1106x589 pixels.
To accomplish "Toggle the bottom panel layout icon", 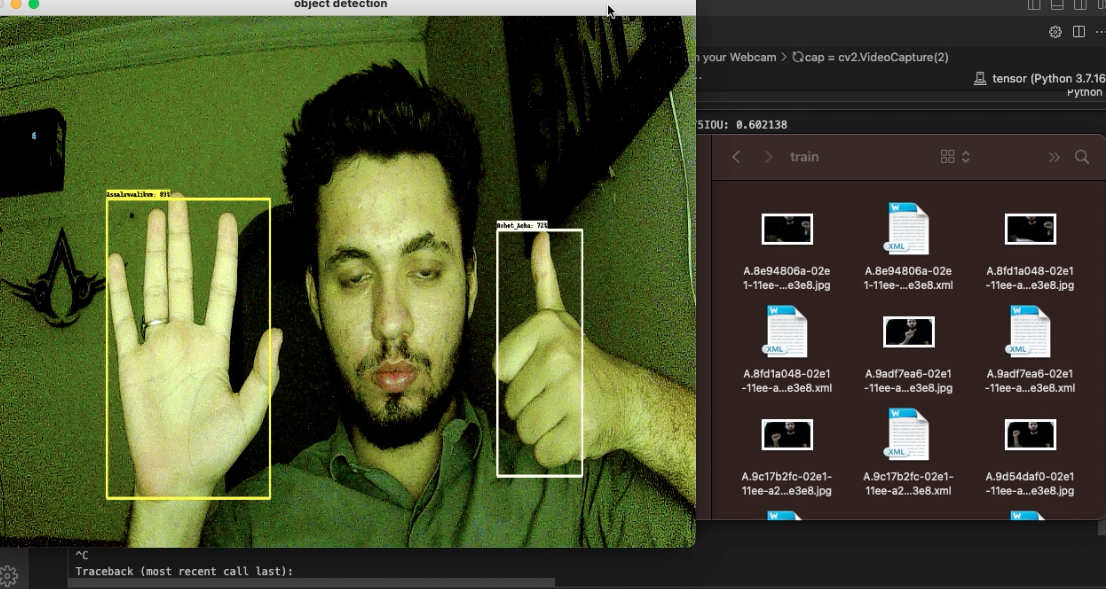I will pos(1058,5).
